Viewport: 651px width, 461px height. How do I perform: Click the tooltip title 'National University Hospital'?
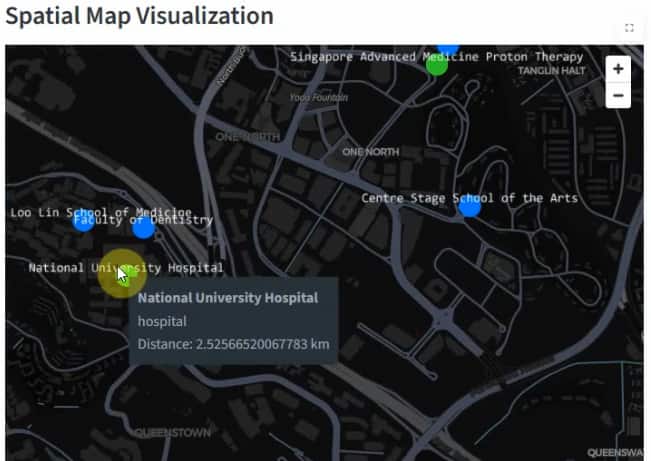tap(228, 297)
